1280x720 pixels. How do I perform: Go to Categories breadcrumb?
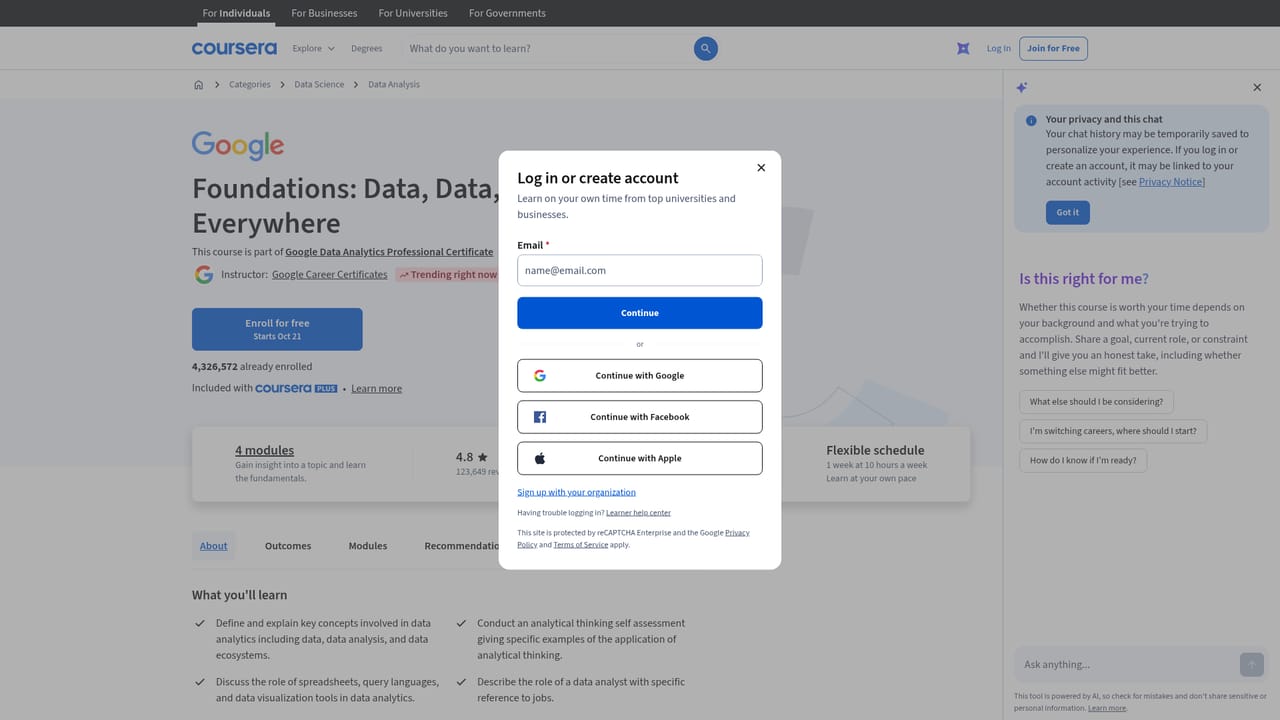(249, 85)
